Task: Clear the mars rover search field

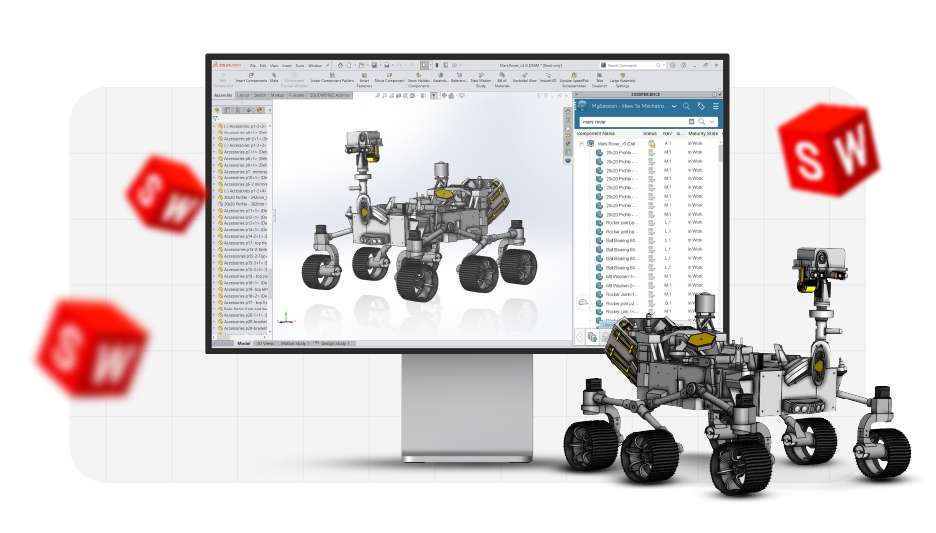Action: point(691,122)
